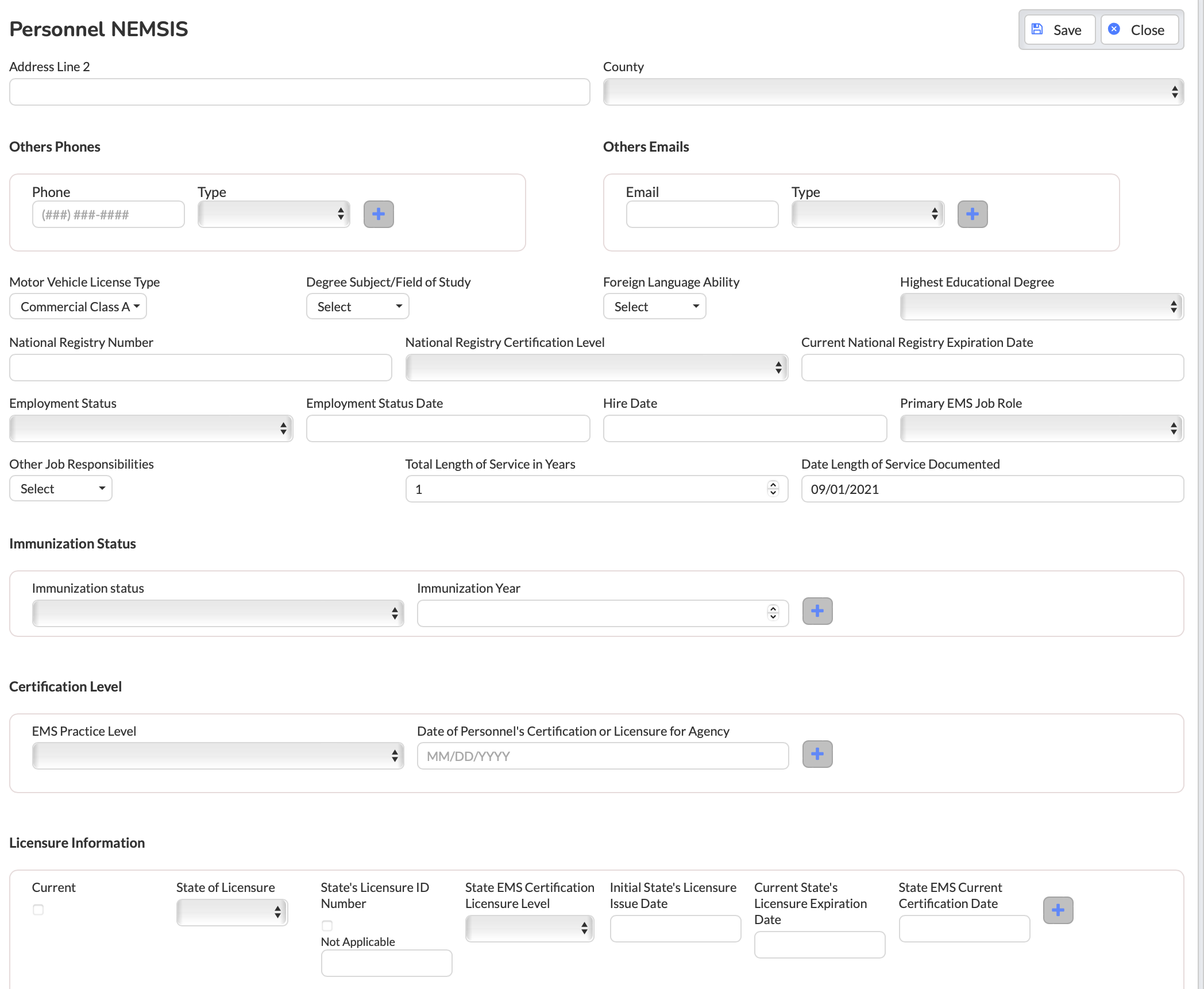Click the Immunization Year field
Image resolution: width=1204 pixels, height=989 pixels.
(x=603, y=613)
